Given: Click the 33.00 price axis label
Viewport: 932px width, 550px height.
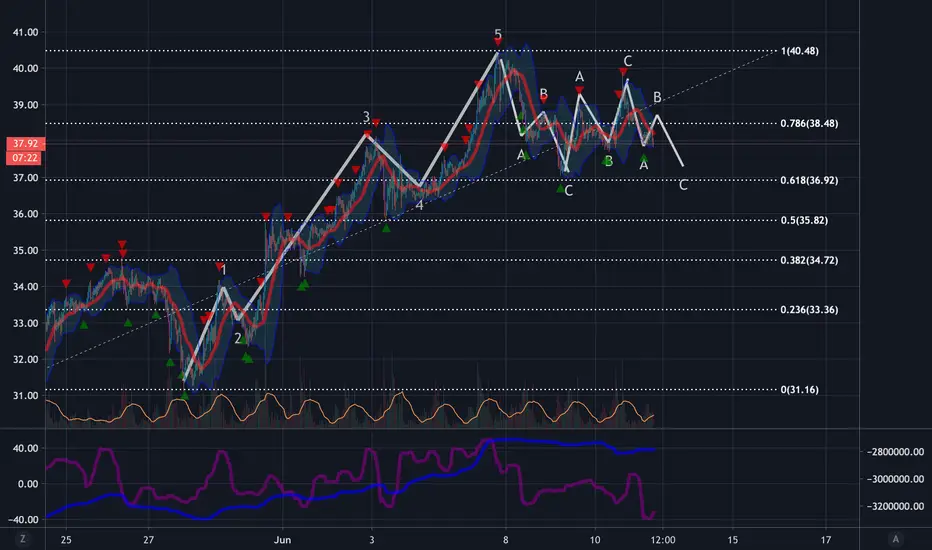Looking at the screenshot, I should (x=26, y=323).
